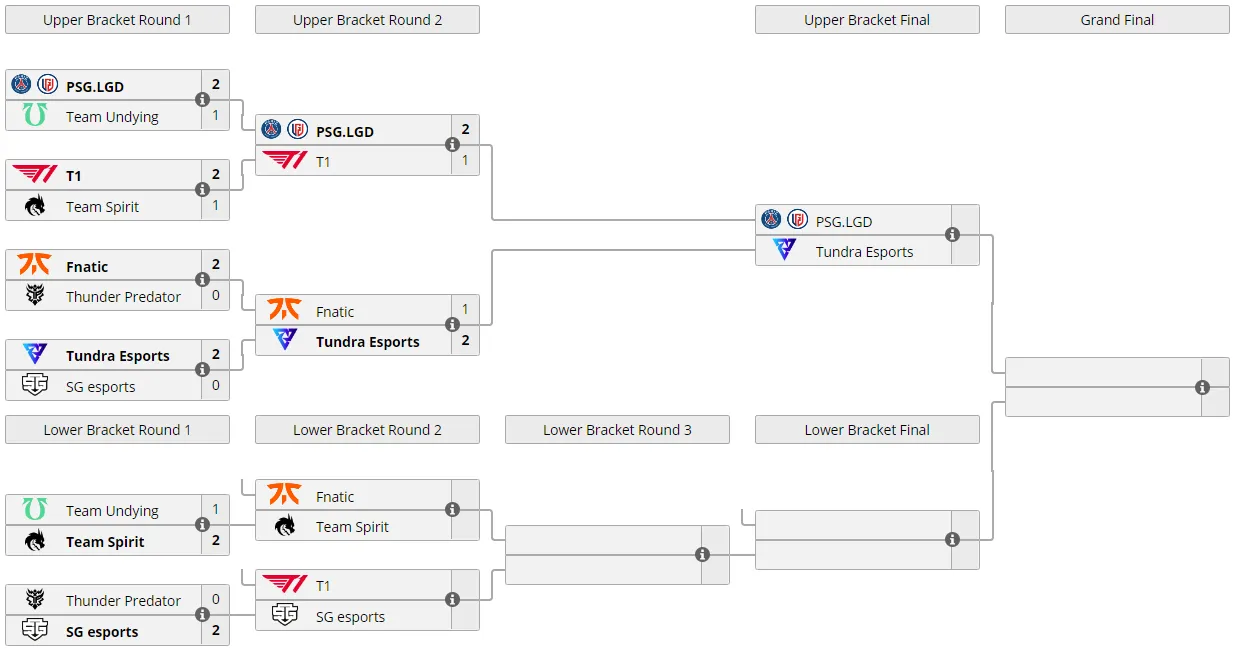Open info icon on Lower Bracket Final match
The width and height of the screenshot is (1235, 659).
point(952,540)
